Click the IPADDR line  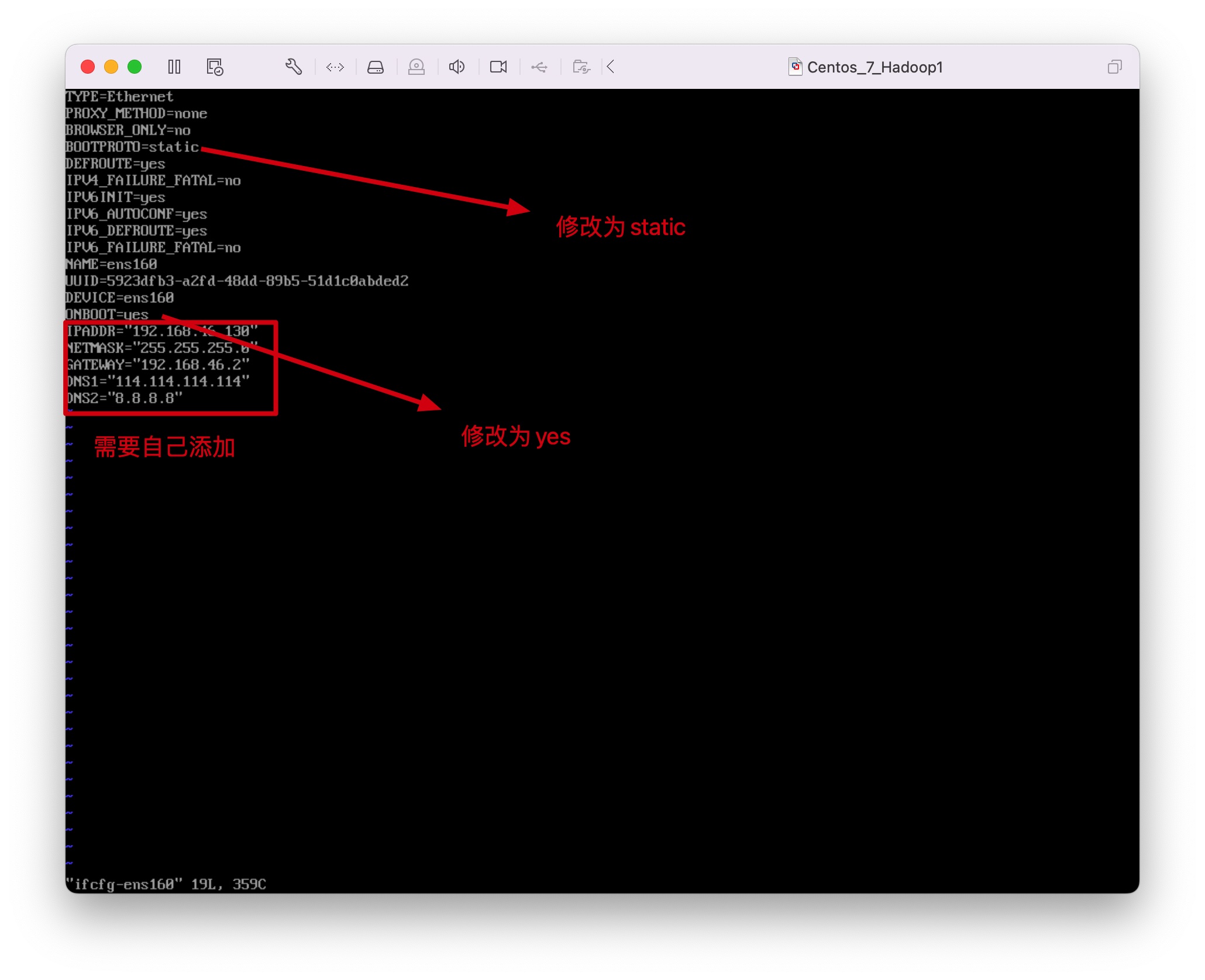click(x=161, y=332)
